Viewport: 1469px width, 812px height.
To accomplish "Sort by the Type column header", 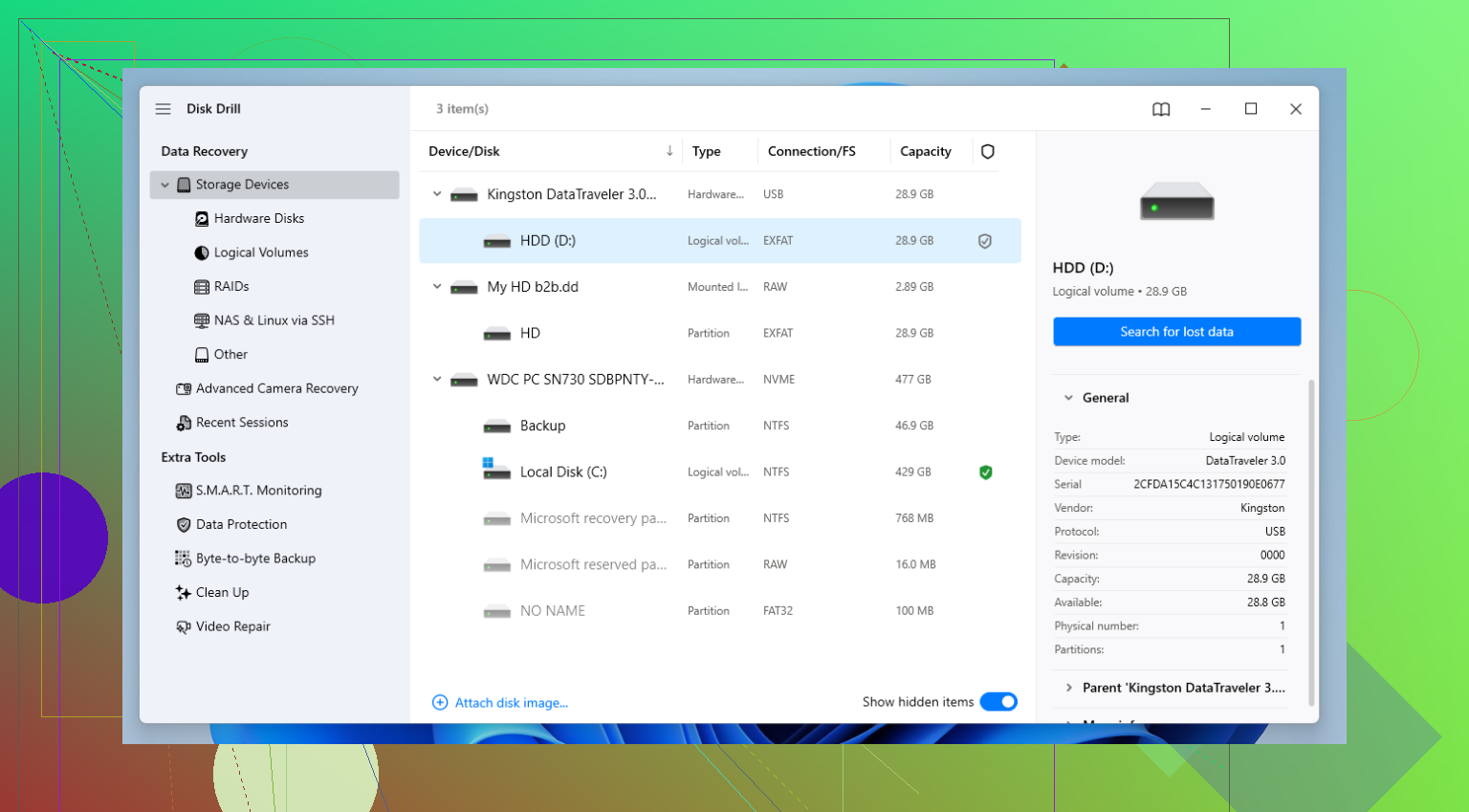I will pos(707,151).
